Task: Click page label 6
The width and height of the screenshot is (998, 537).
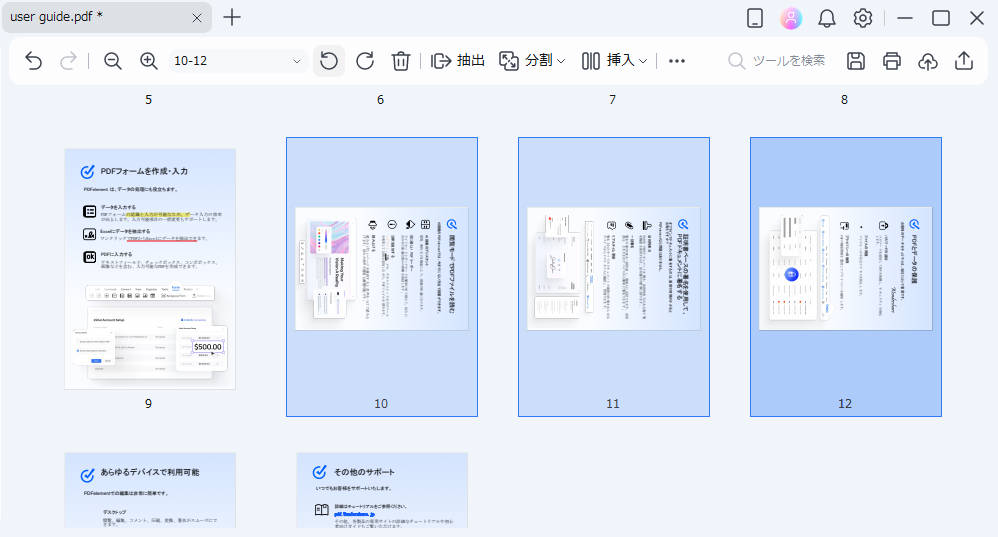Action: click(381, 100)
